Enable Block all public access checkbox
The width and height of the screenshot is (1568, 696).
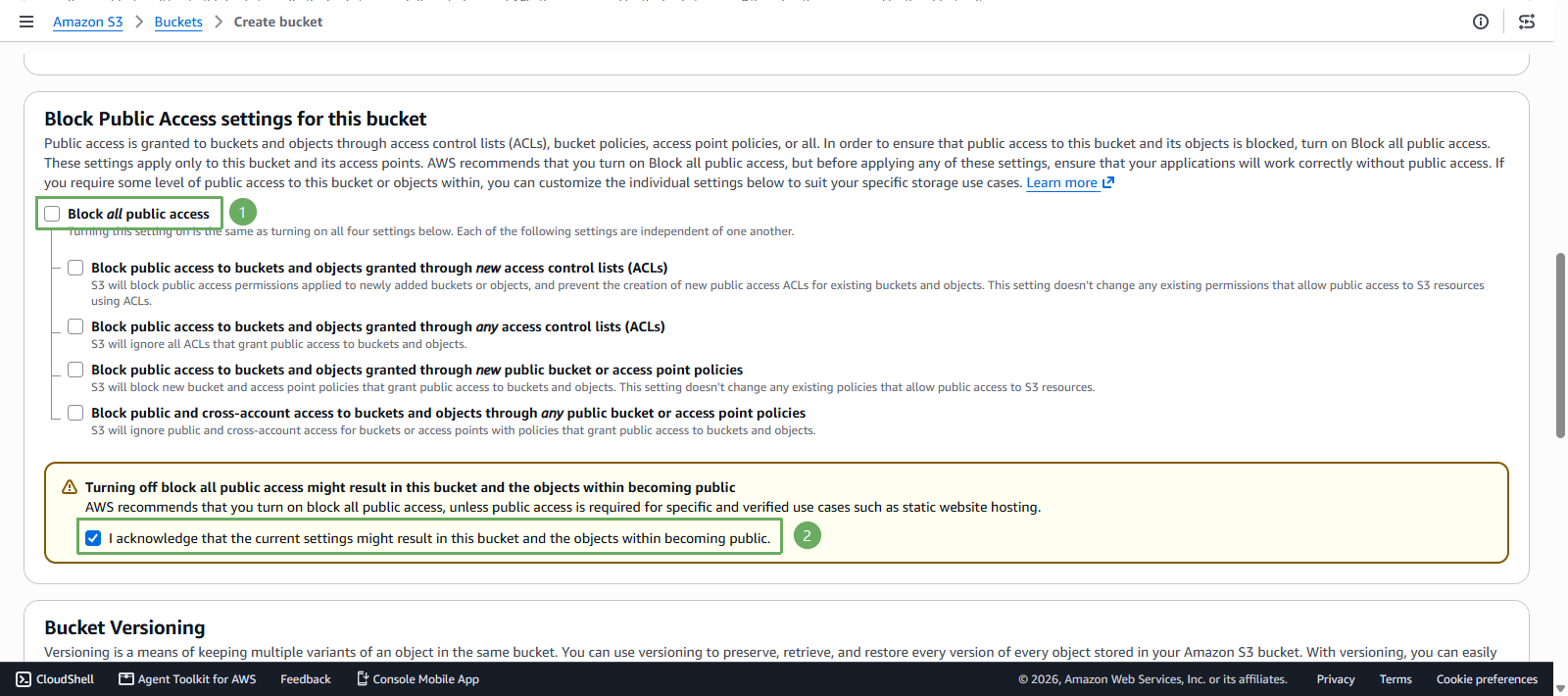(52, 214)
